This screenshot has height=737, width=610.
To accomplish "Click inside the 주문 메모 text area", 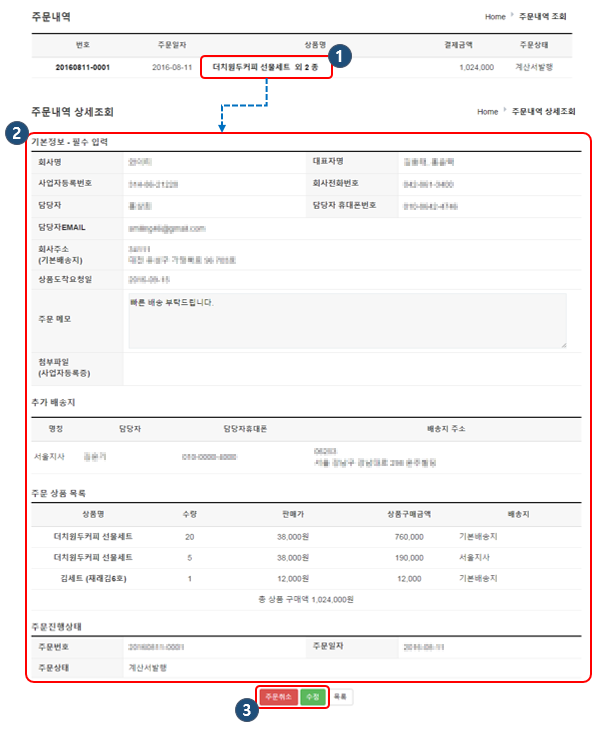I will click(x=346, y=320).
